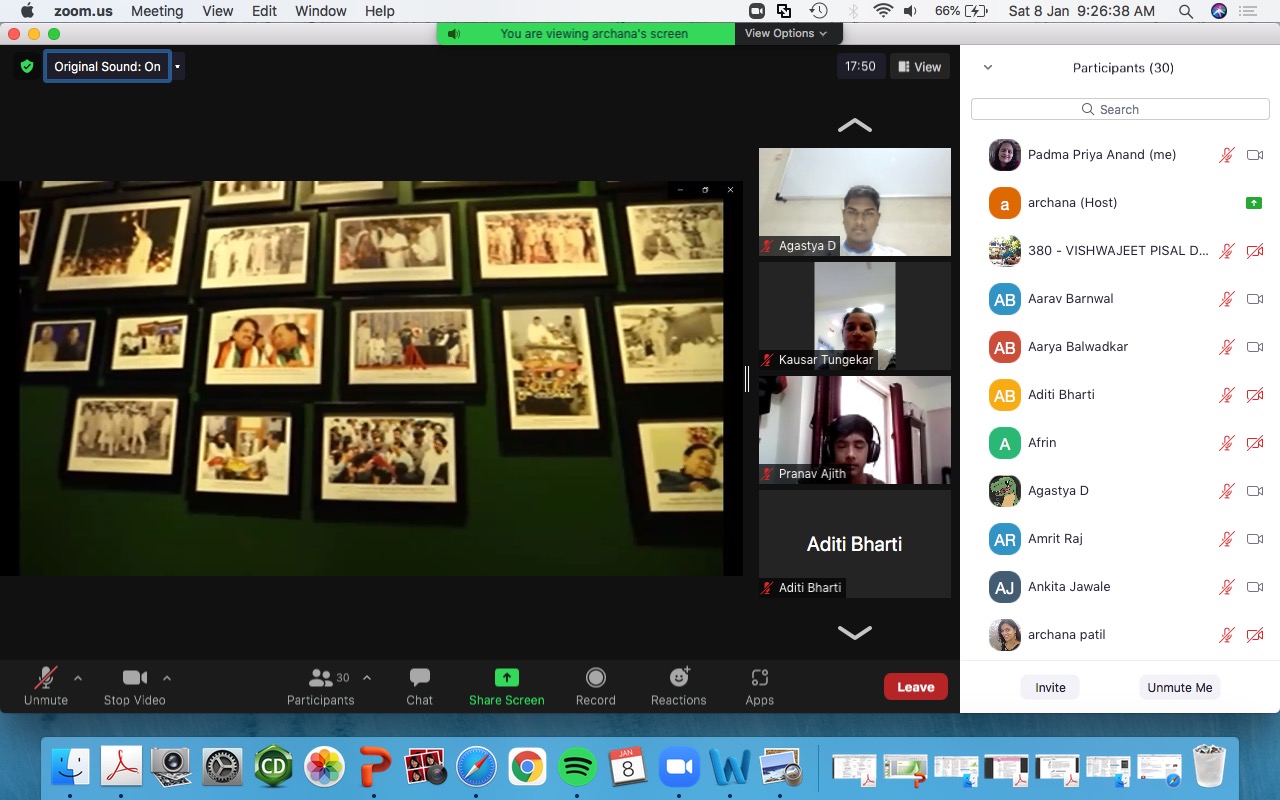Click the Reactions smiley icon
Screen dimensions: 1280x800
pyautogui.click(x=679, y=678)
